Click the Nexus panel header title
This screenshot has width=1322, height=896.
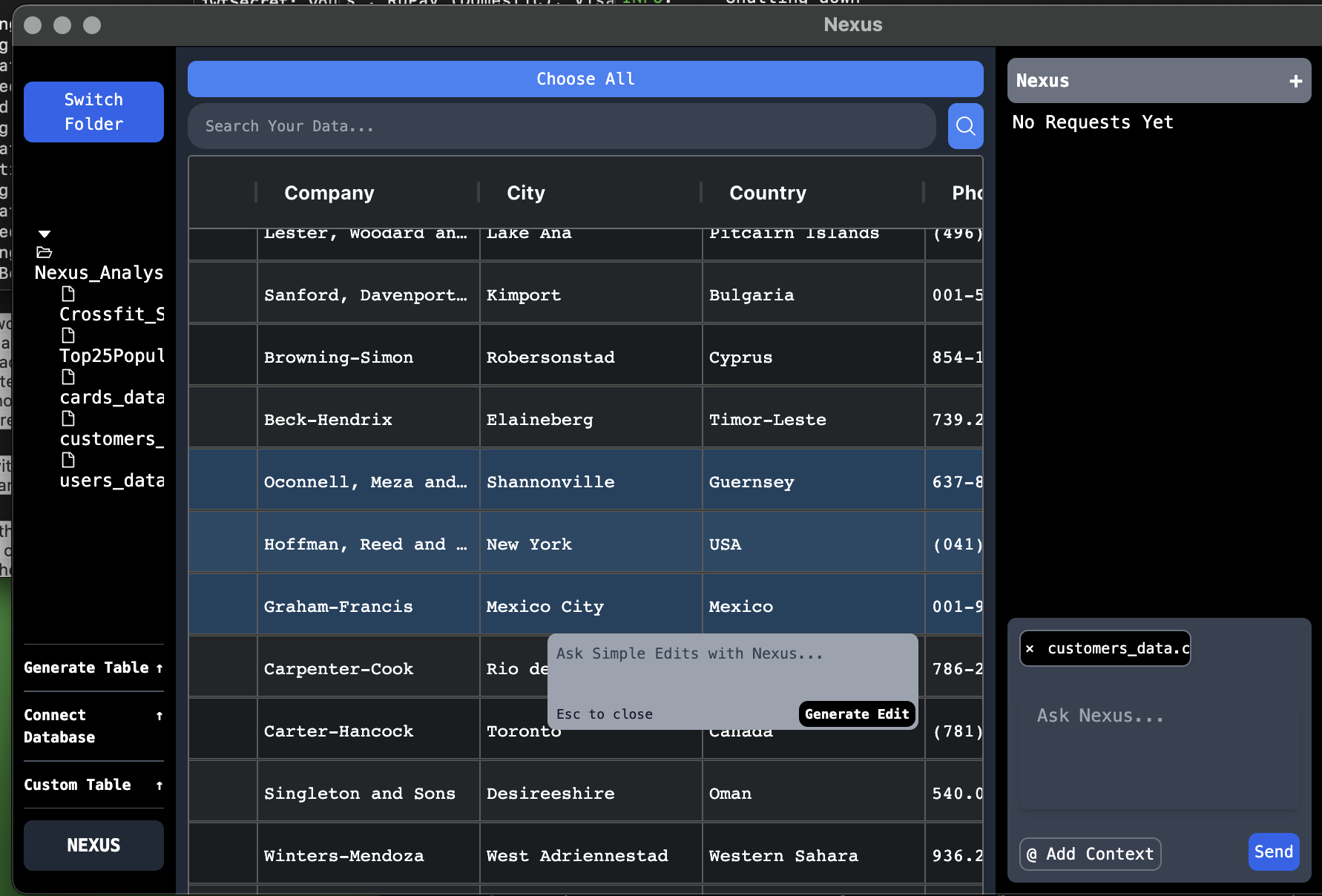point(1042,81)
